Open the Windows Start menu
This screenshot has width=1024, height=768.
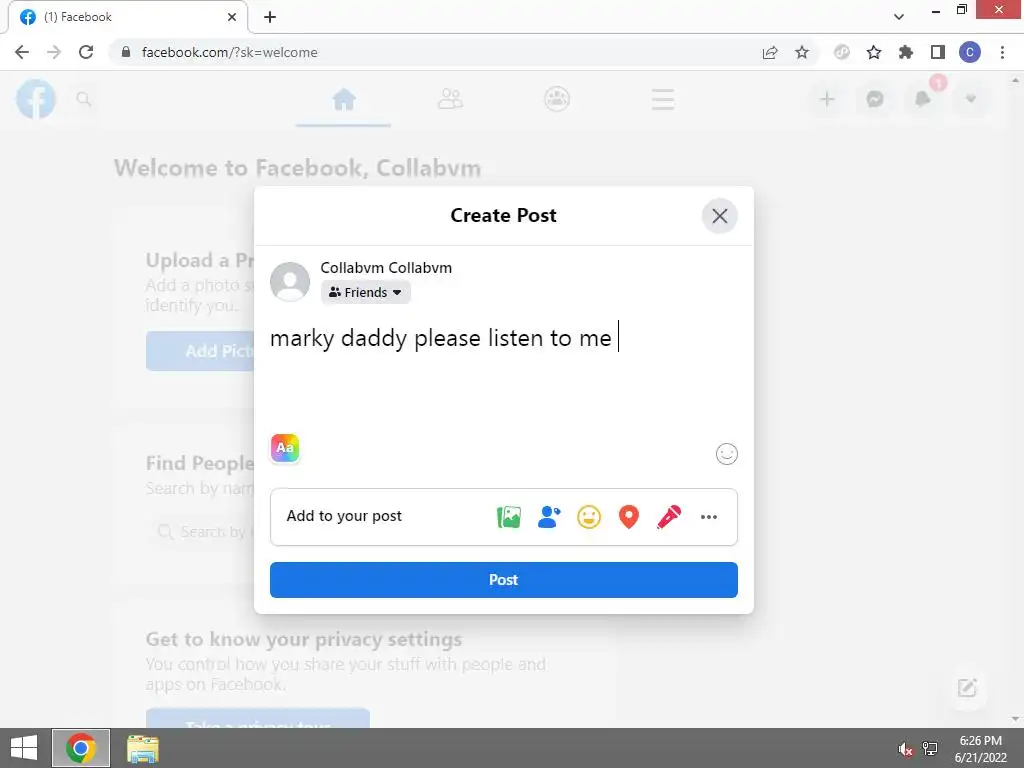coord(24,748)
